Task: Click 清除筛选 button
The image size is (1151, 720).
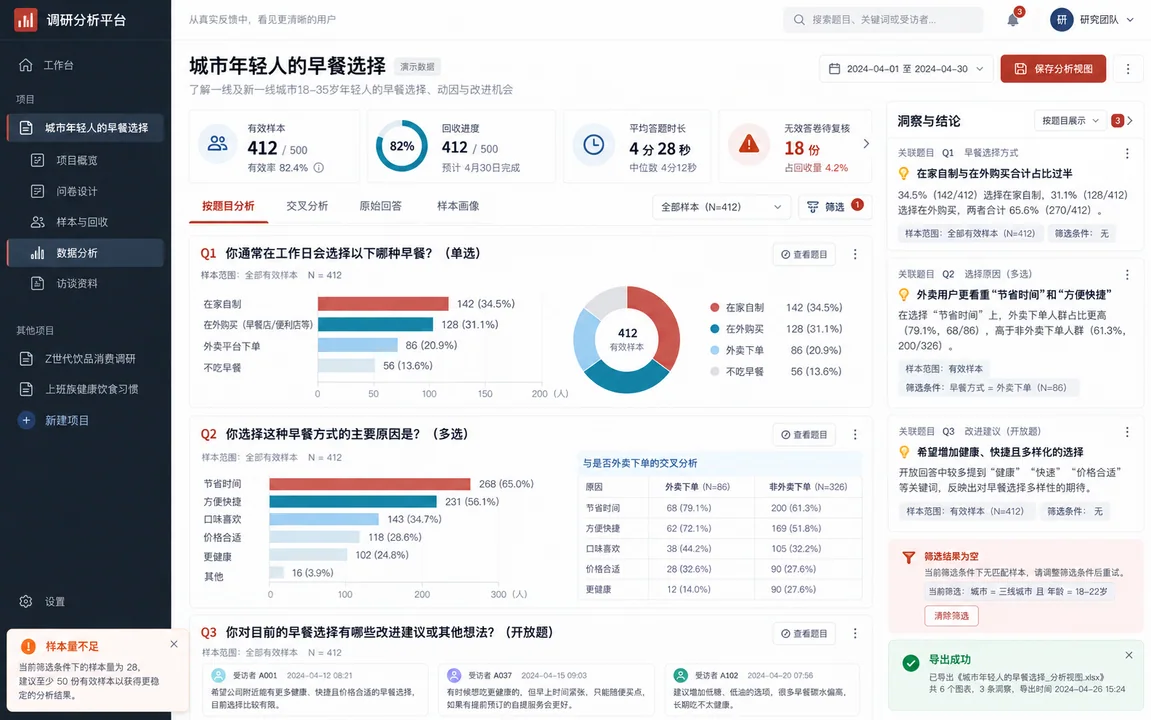Action: pos(951,616)
